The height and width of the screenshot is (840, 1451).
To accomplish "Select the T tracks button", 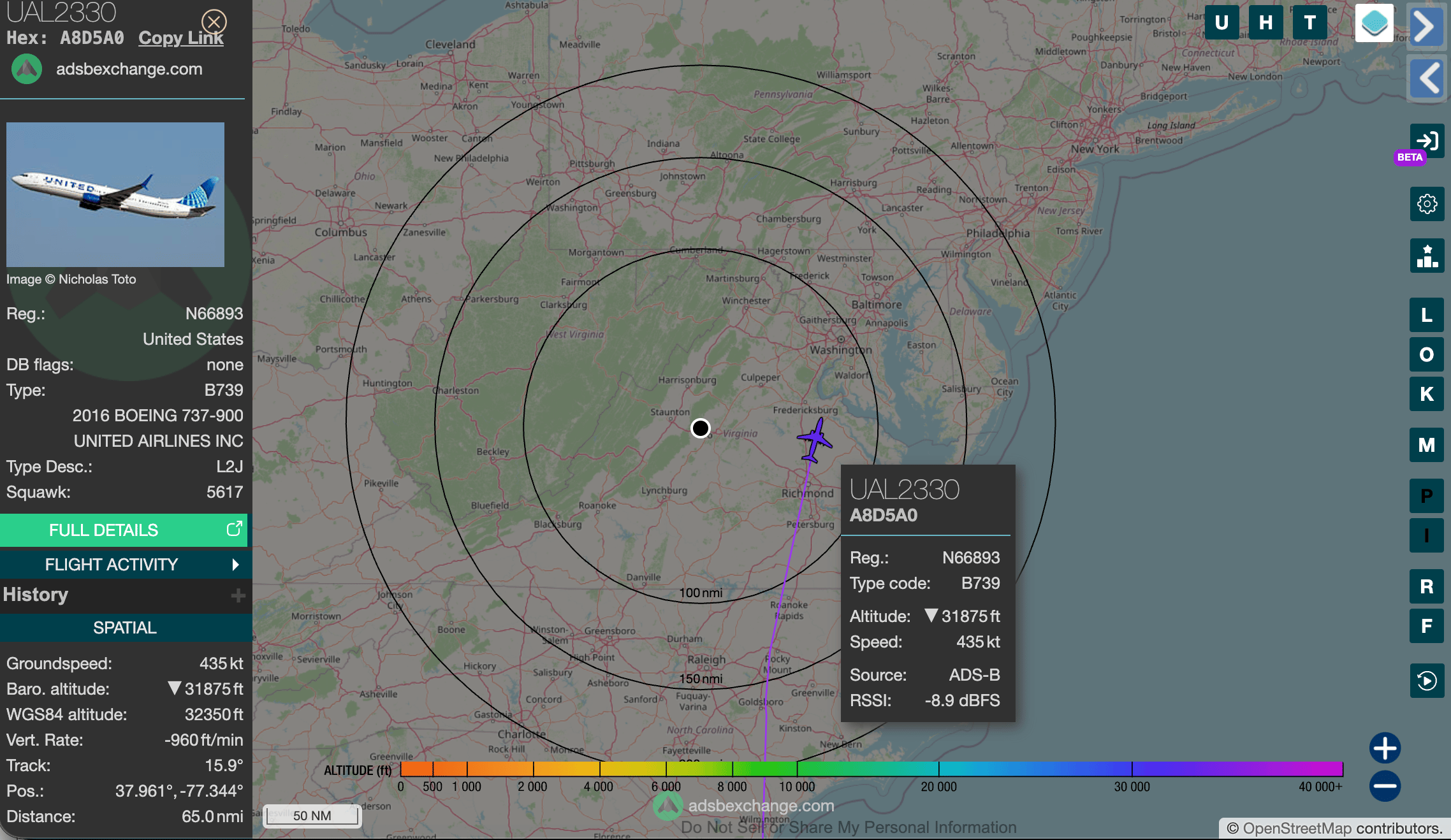I will (x=1309, y=23).
